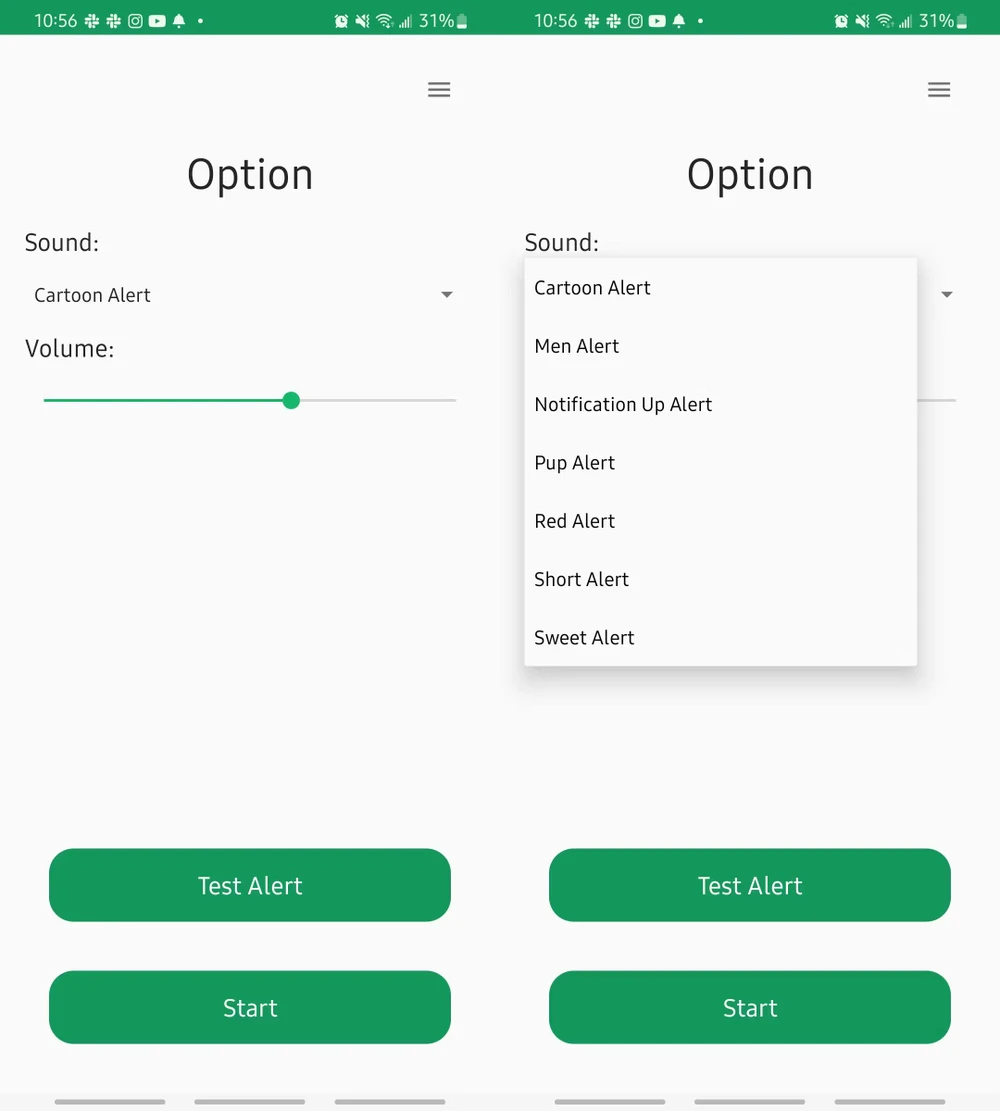Image resolution: width=1000 pixels, height=1111 pixels.
Task: Tap muted sound icon in left status bar
Action: point(362,21)
